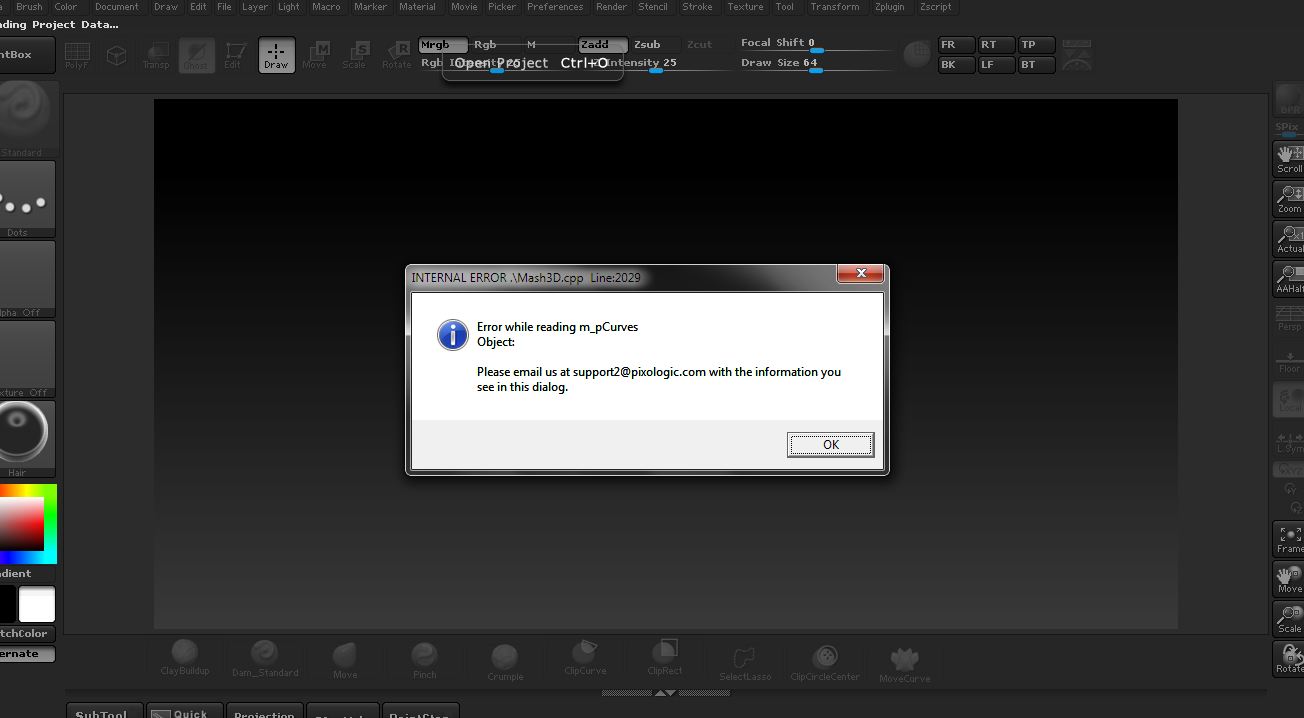This screenshot has height=718, width=1304.
Task: Select the SelectLasso brush icon
Action: point(745,663)
